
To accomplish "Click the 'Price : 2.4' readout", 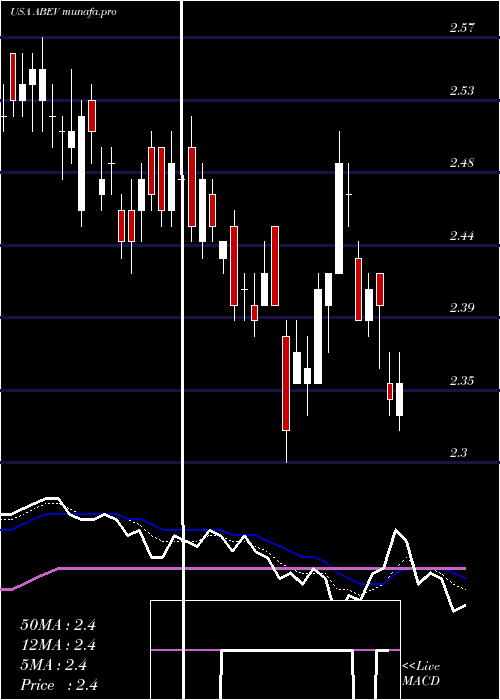I will pyautogui.click(x=59, y=685).
